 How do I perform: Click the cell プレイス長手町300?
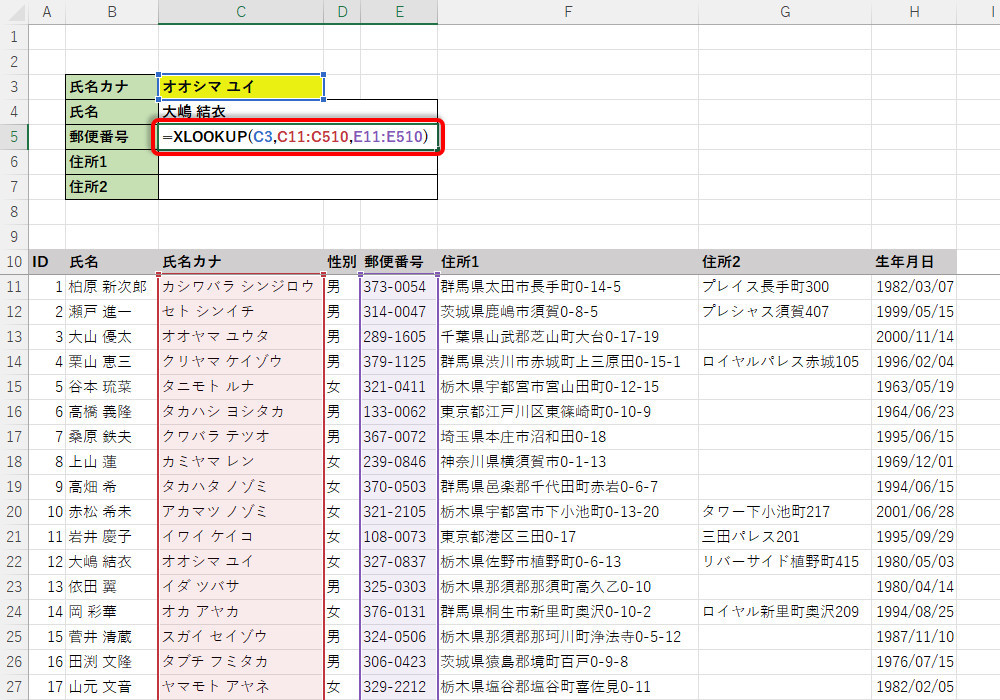785,287
